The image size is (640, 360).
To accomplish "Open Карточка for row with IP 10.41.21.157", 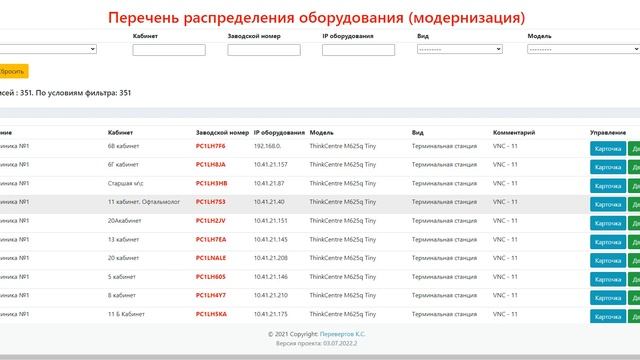I will click(608, 167).
